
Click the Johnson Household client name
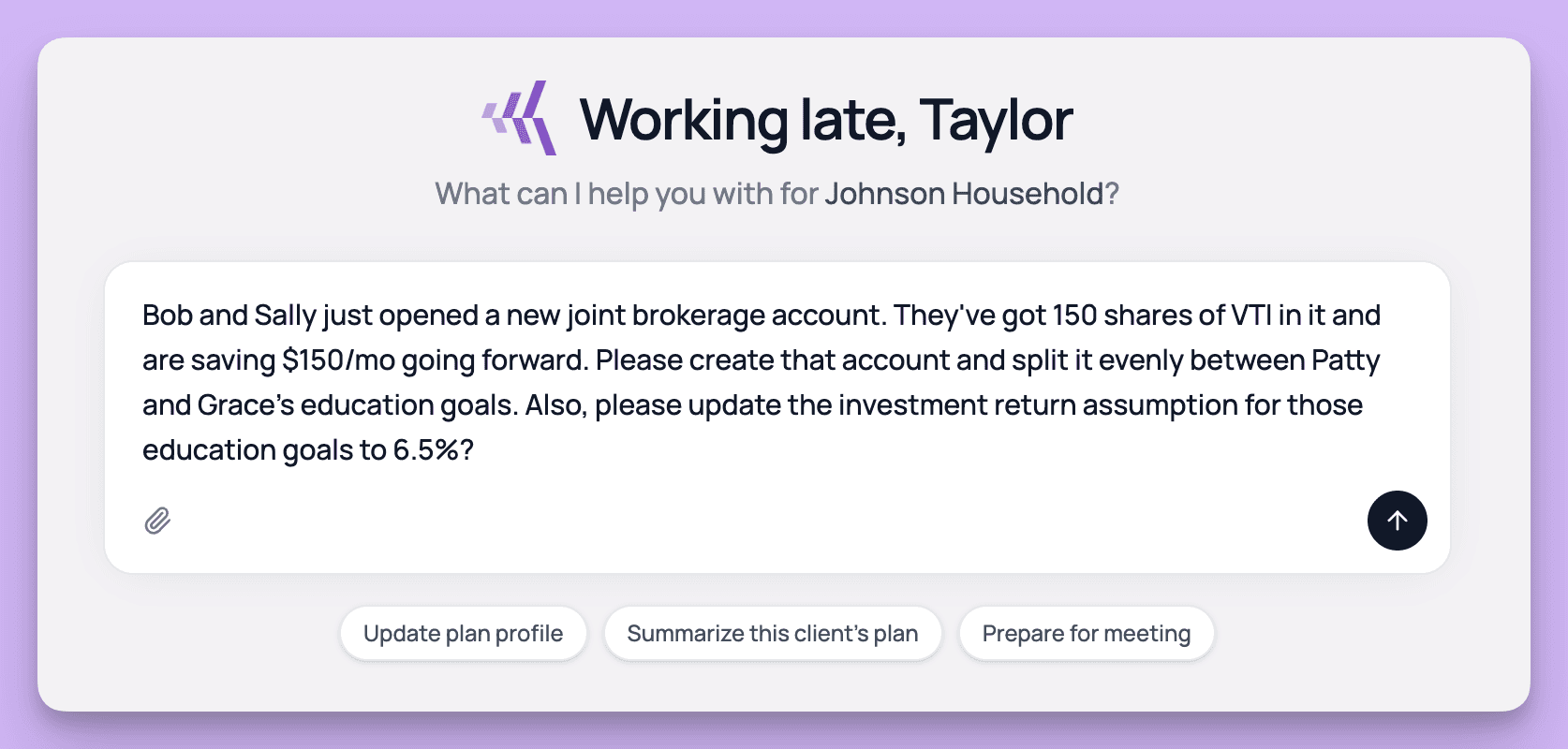pos(965,194)
